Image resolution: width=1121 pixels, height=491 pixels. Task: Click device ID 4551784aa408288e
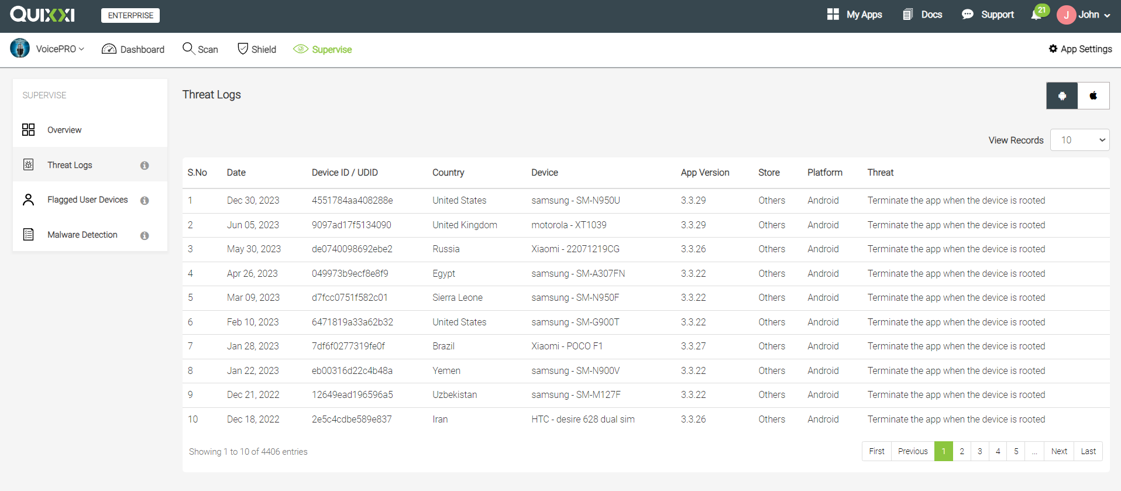pos(352,201)
